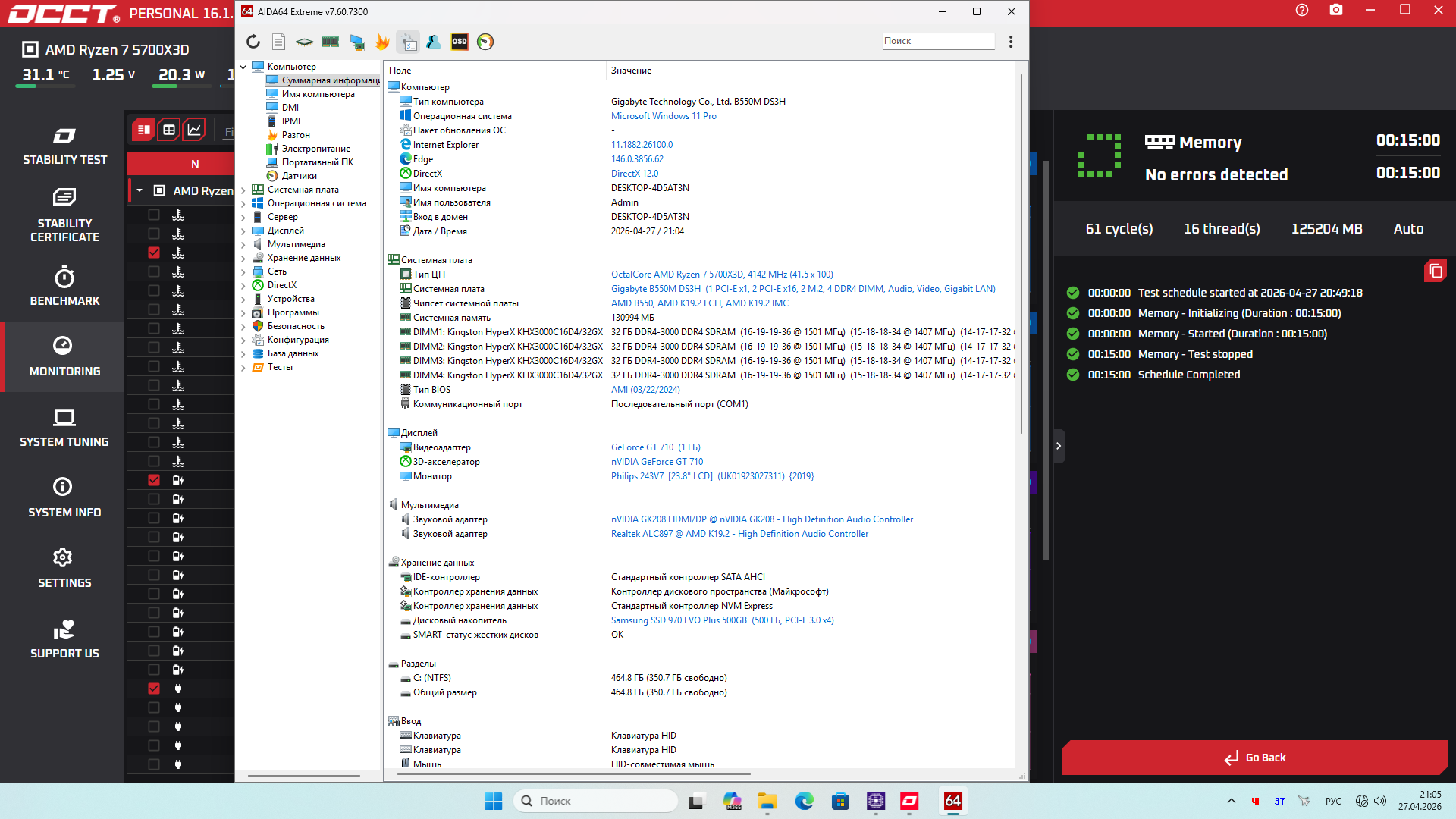Uncheck the checked plug-icon row in OCCT

[x=154, y=689]
